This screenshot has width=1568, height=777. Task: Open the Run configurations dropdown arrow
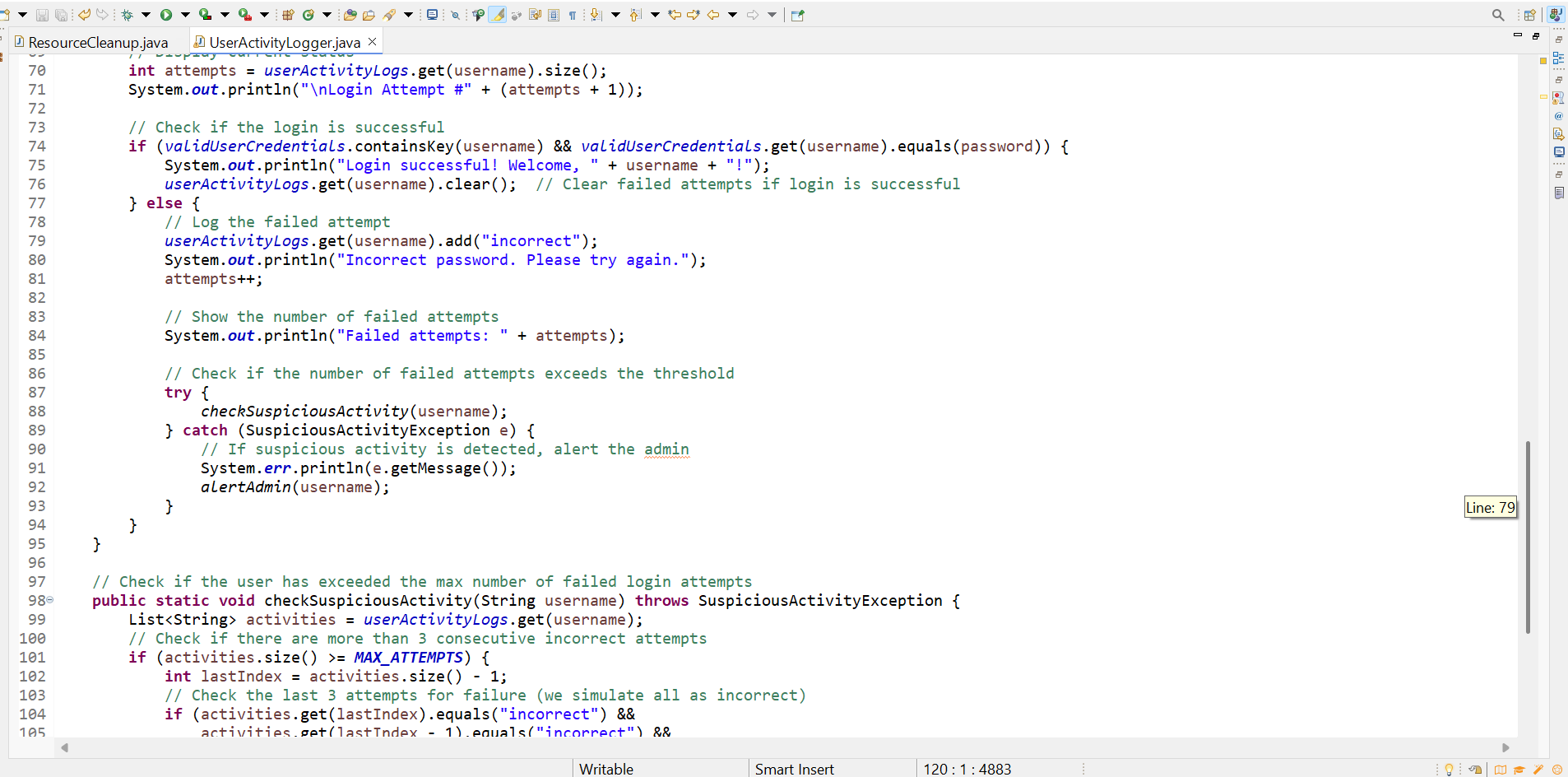coord(185,15)
